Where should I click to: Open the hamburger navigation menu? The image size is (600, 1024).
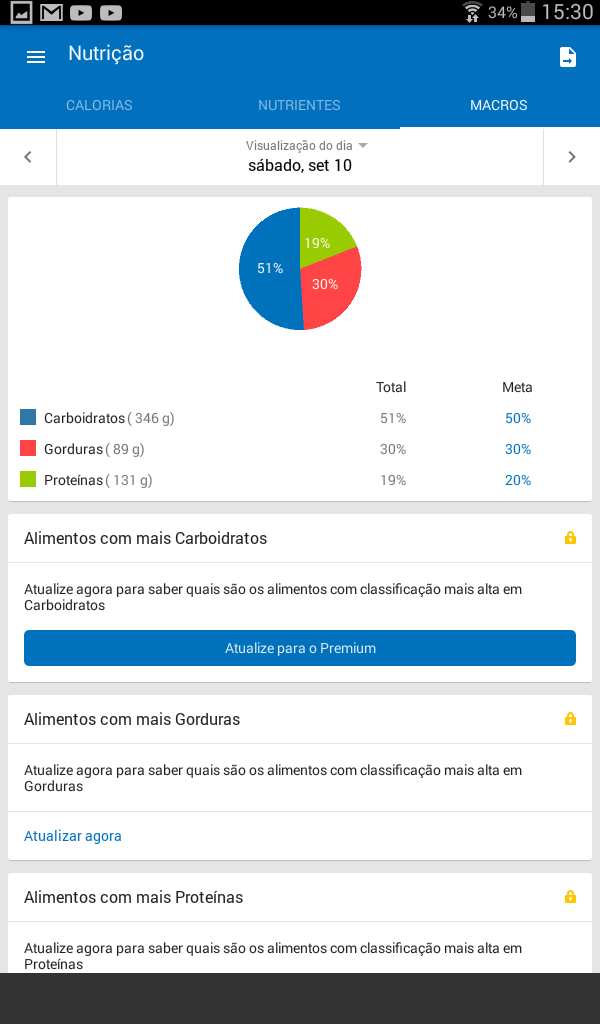click(35, 57)
